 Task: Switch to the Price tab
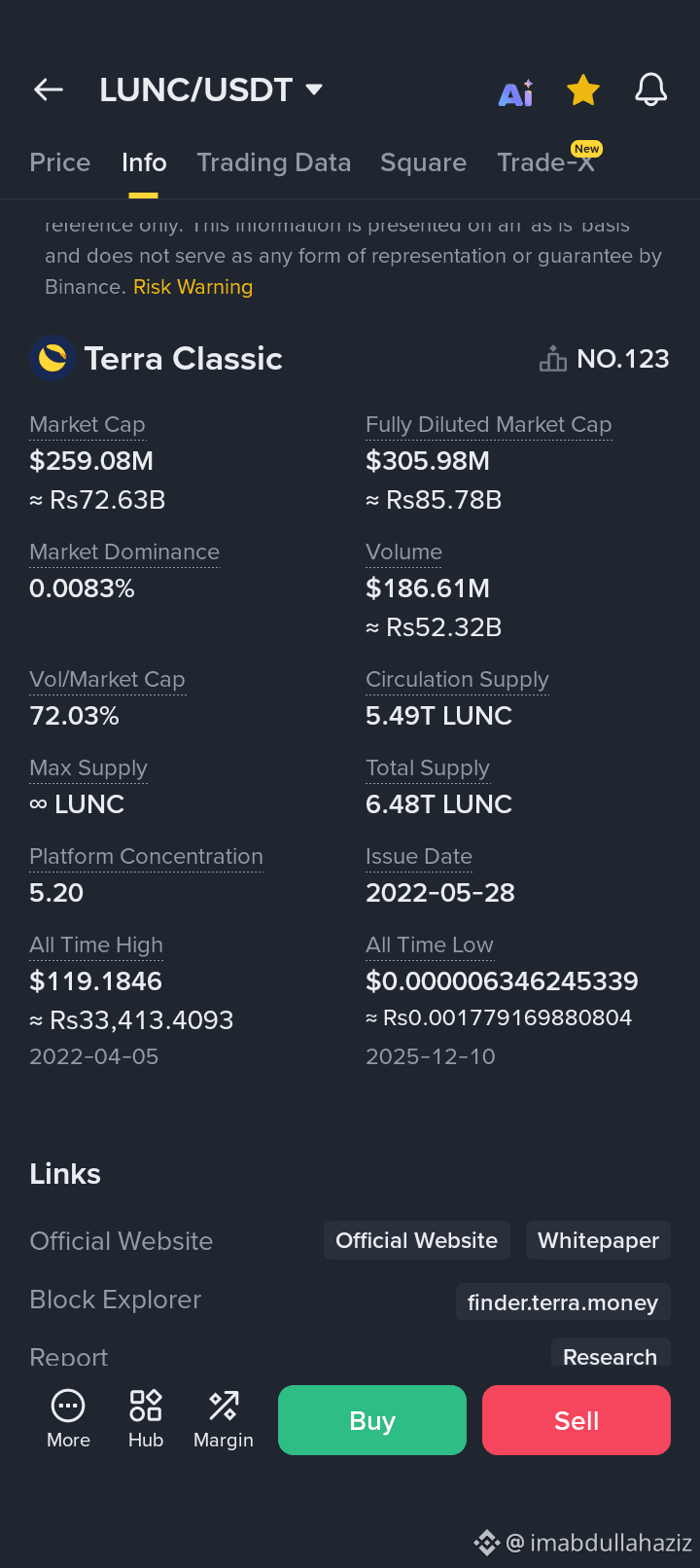pyautogui.click(x=60, y=162)
